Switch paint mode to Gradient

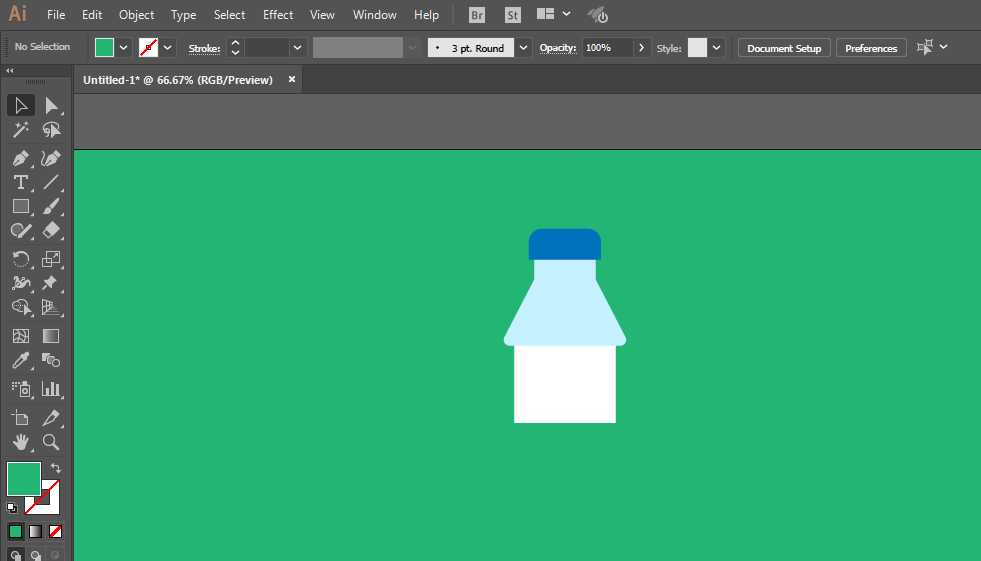pos(35,531)
